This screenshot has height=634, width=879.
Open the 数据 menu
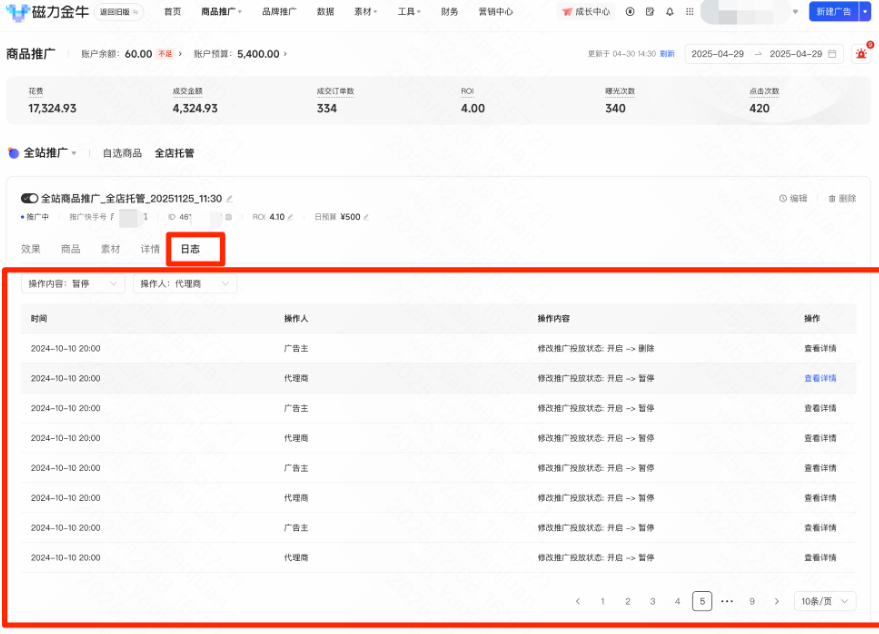[x=325, y=12]
